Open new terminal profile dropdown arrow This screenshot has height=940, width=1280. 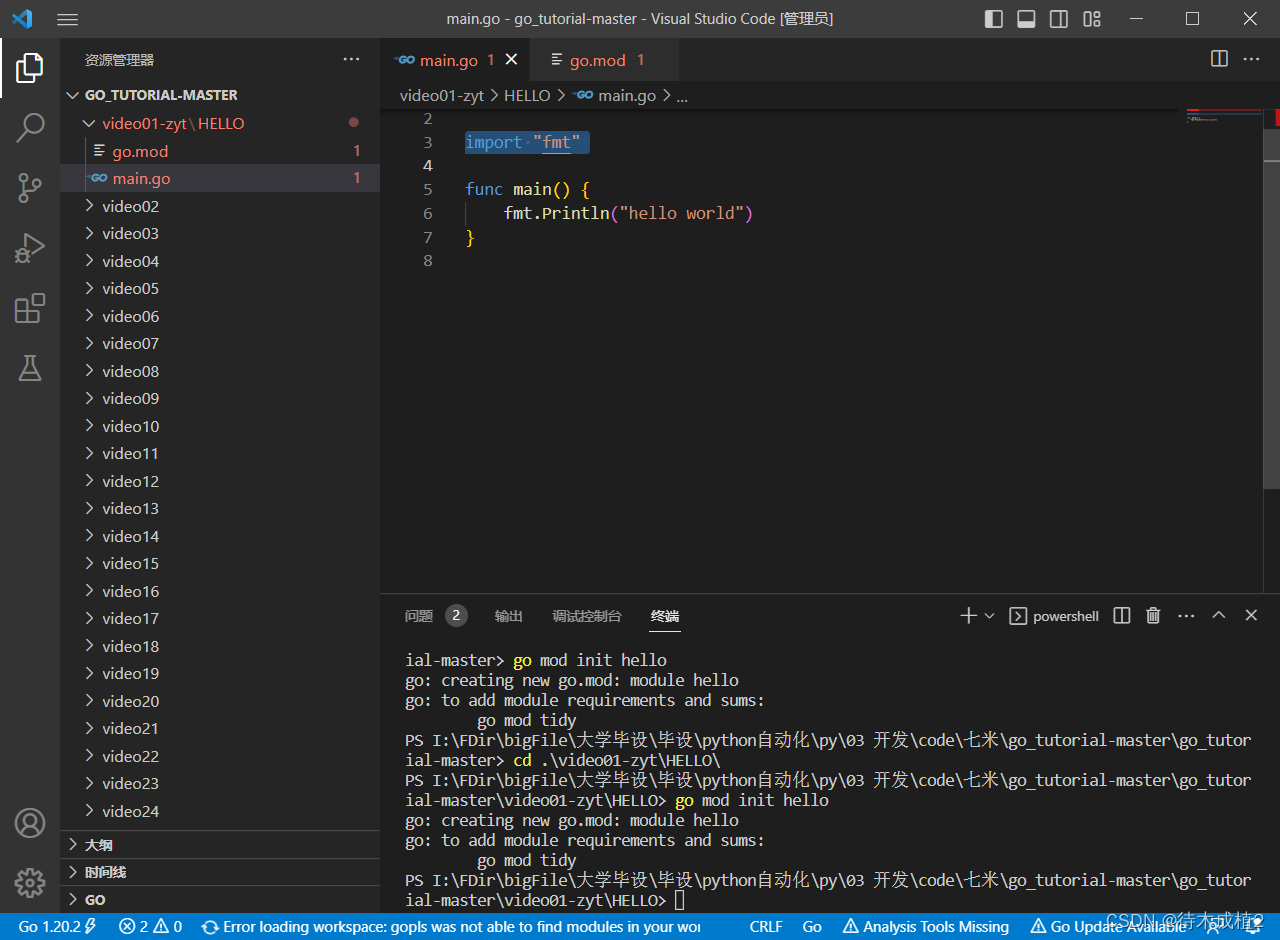point(990,616)
